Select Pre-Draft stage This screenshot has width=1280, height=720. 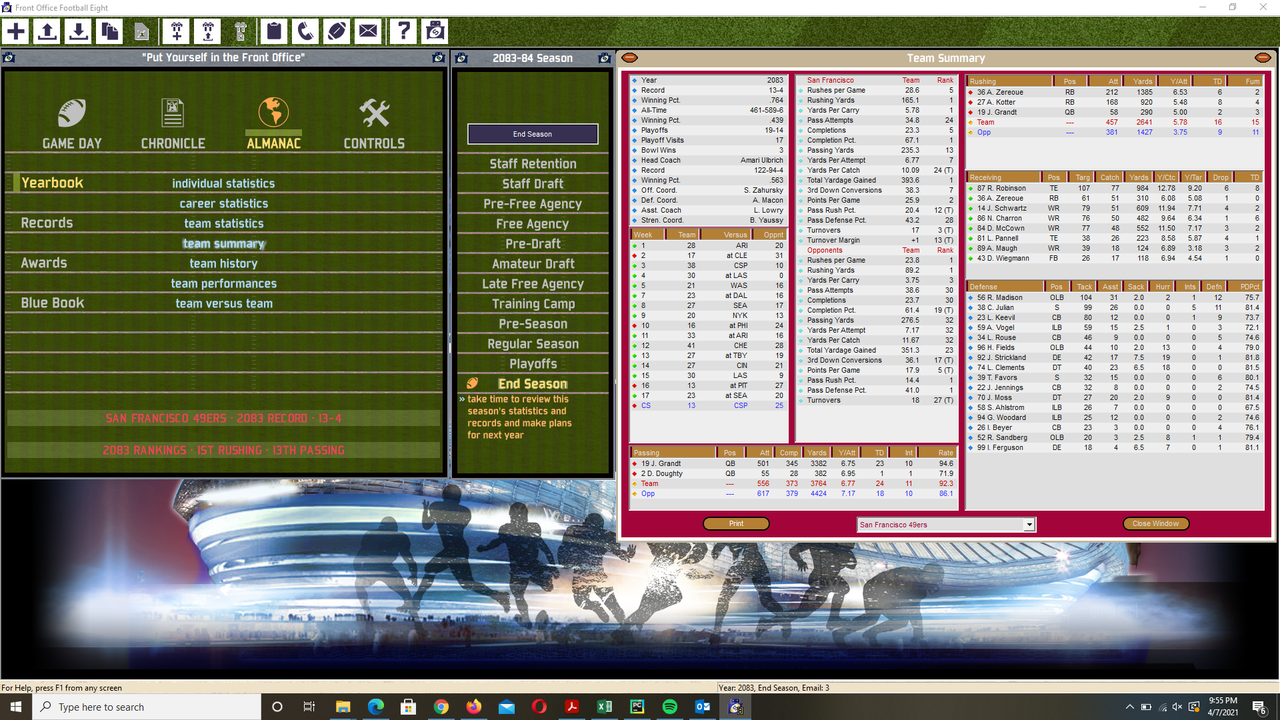tap(533, 244)
